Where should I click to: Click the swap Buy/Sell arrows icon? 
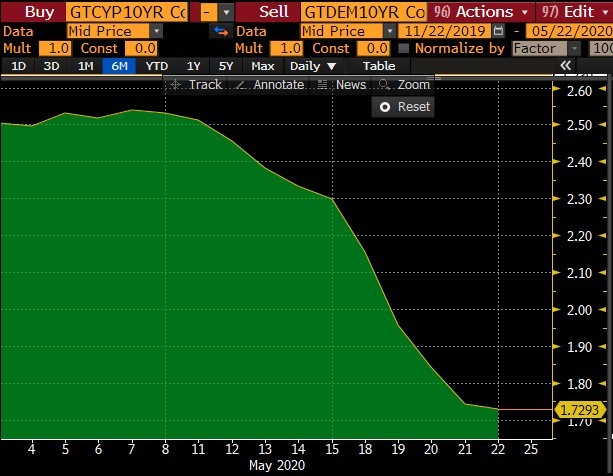[222, 31]
